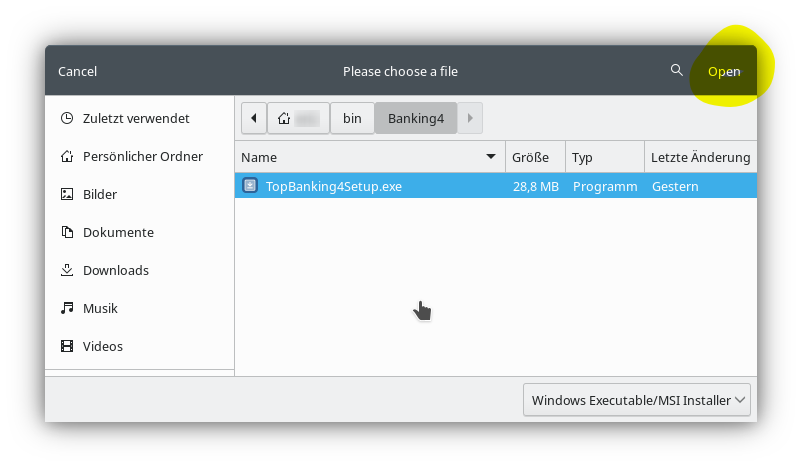The height and width of the screenshot is (467, 802).
Task: Click the Dokumente file icon
Action: [67, 233]
